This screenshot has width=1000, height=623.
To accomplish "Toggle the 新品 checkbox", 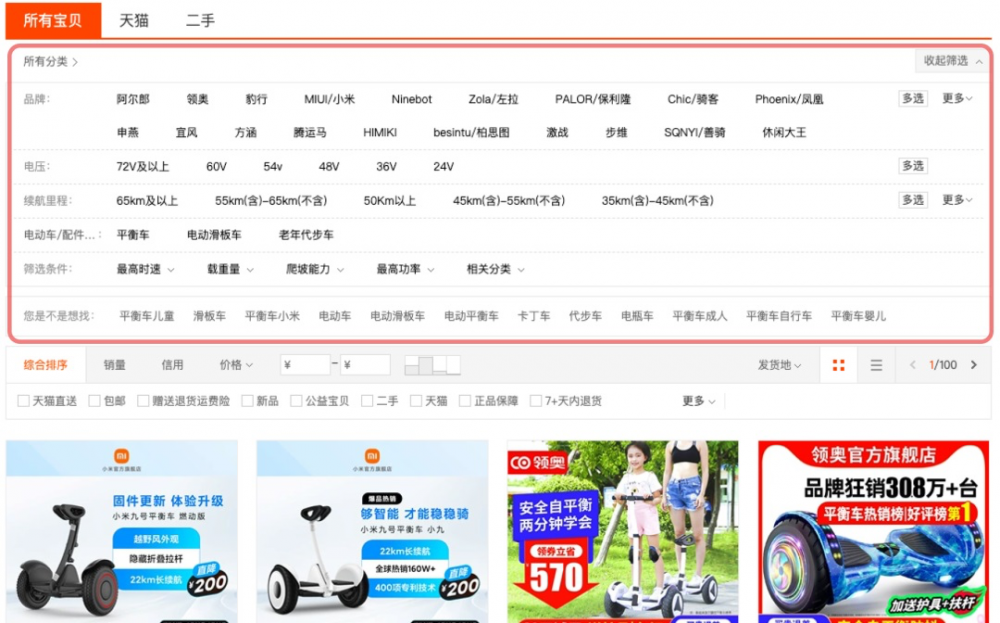I will [247, 400].
